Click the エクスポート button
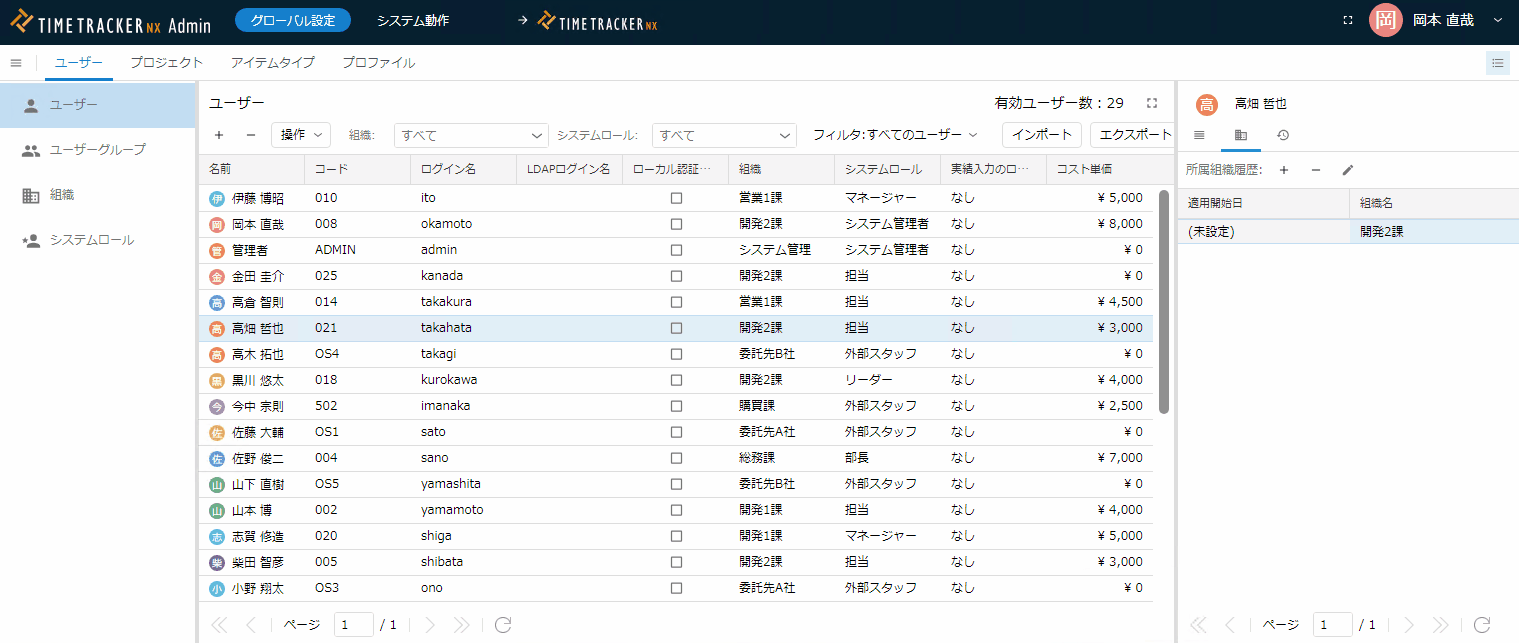The image size is (1519, 643). (1135, 135)
